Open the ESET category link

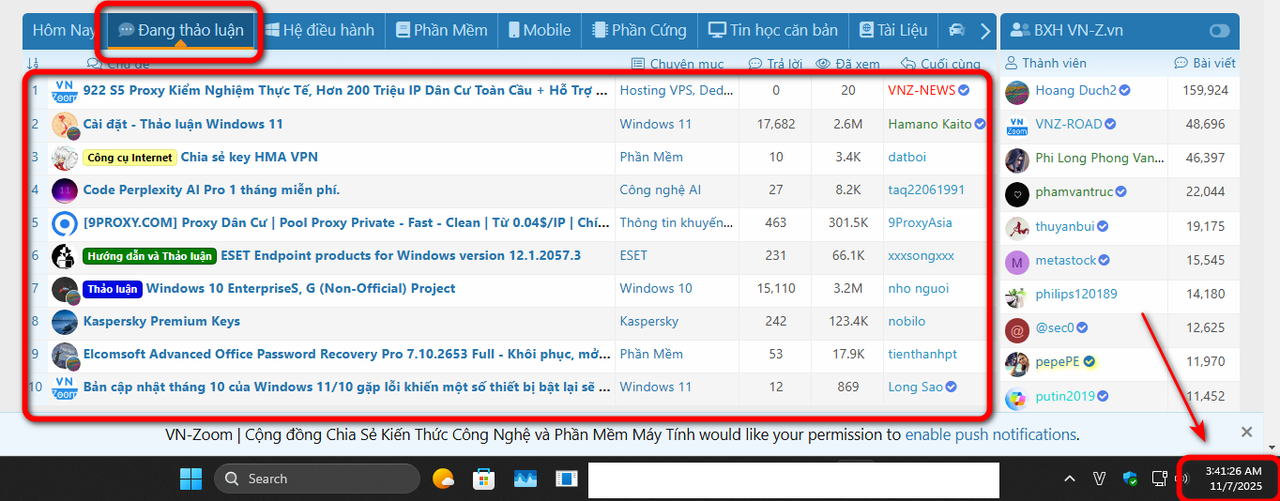pos(634,255)
